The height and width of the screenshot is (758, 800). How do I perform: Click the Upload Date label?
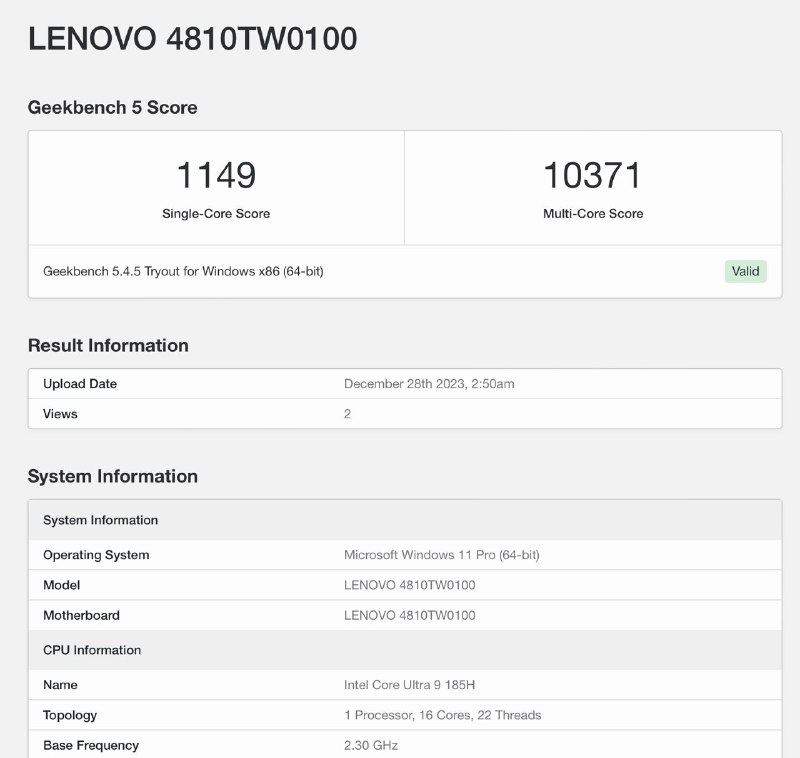[x=80, y=384]
